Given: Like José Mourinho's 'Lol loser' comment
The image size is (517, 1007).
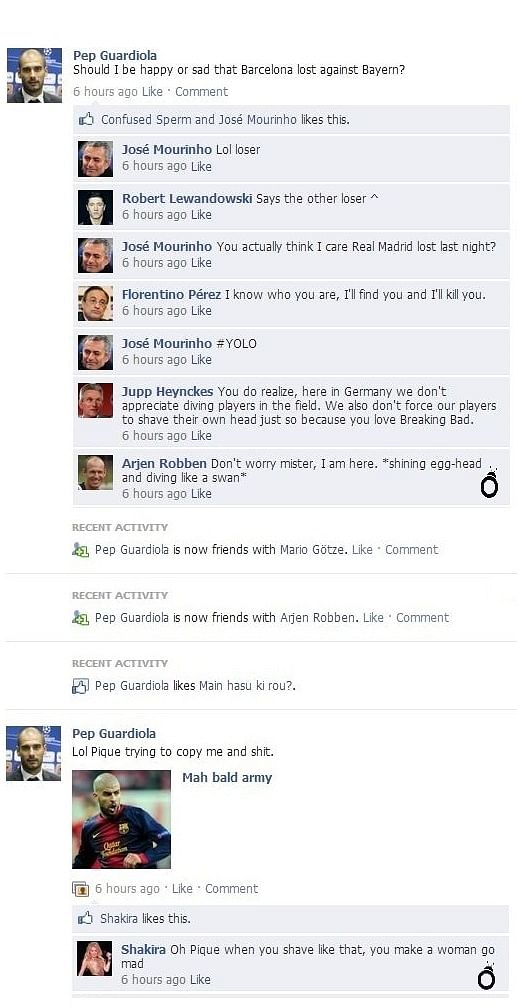Looking at the screenshot, I should 201,166.
